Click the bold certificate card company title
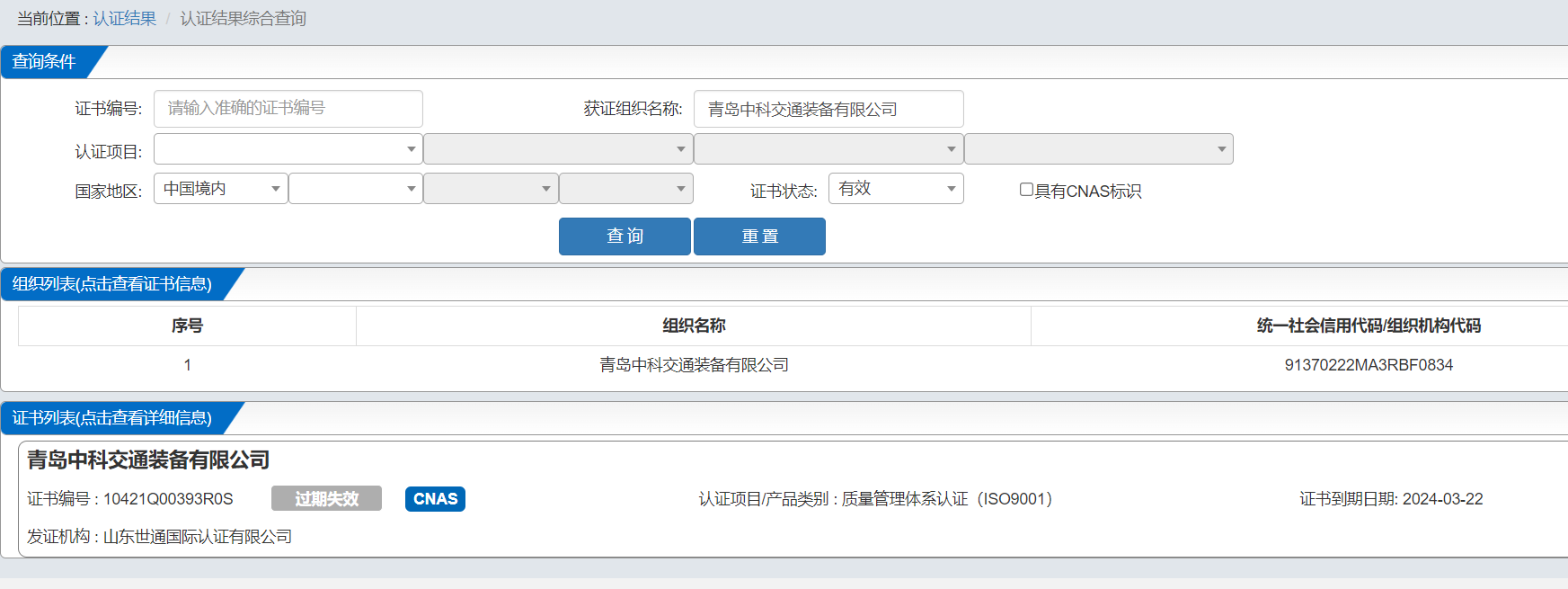Viewport: 1568px width, 589px height. (x=148, y=460)
